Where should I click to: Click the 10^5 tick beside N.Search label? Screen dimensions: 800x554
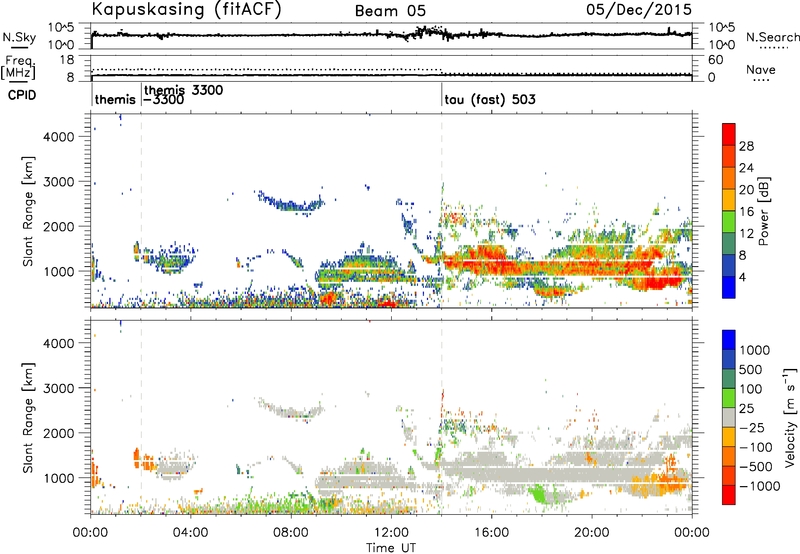pos(722,28)
